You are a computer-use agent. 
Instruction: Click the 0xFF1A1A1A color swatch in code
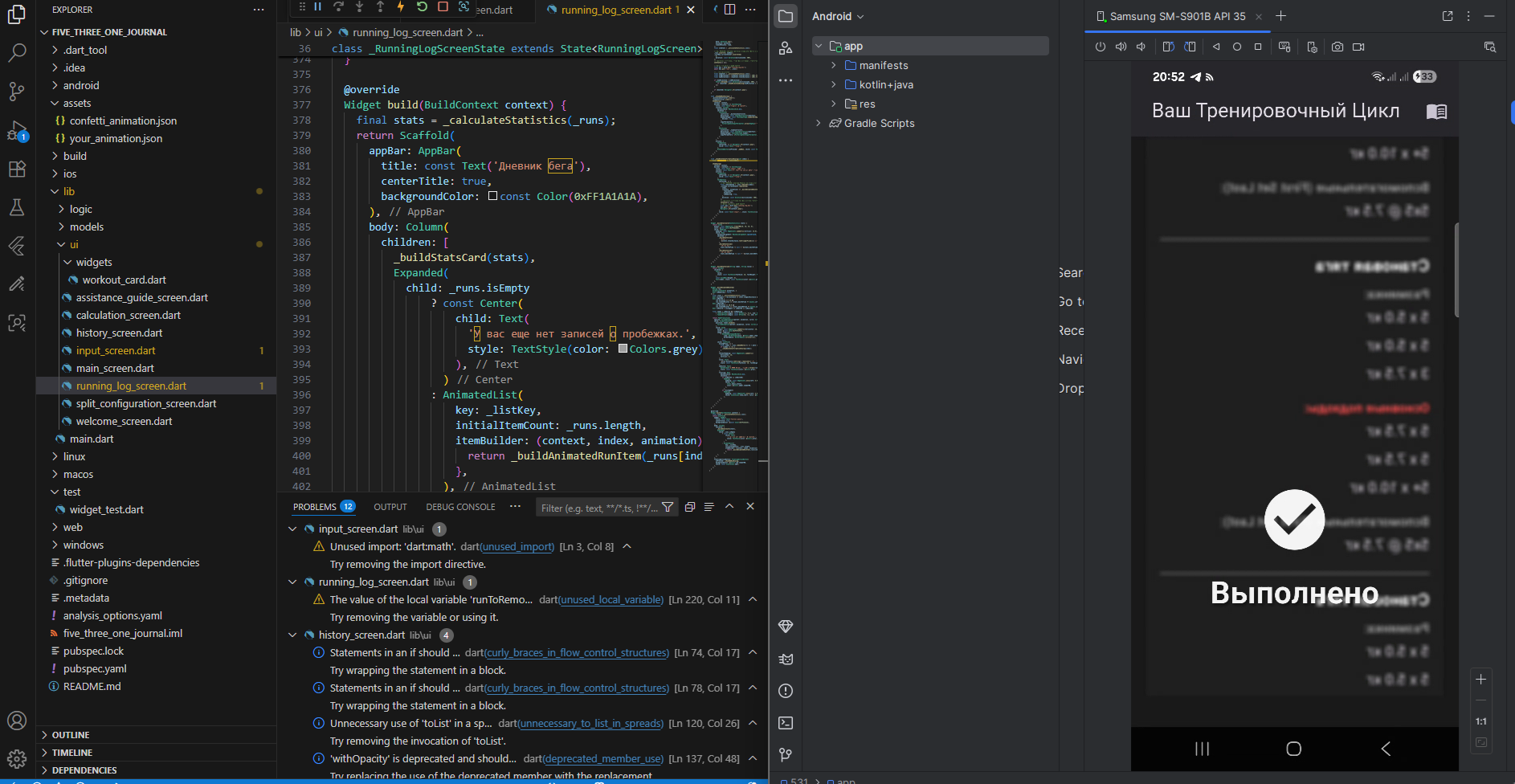492,196
